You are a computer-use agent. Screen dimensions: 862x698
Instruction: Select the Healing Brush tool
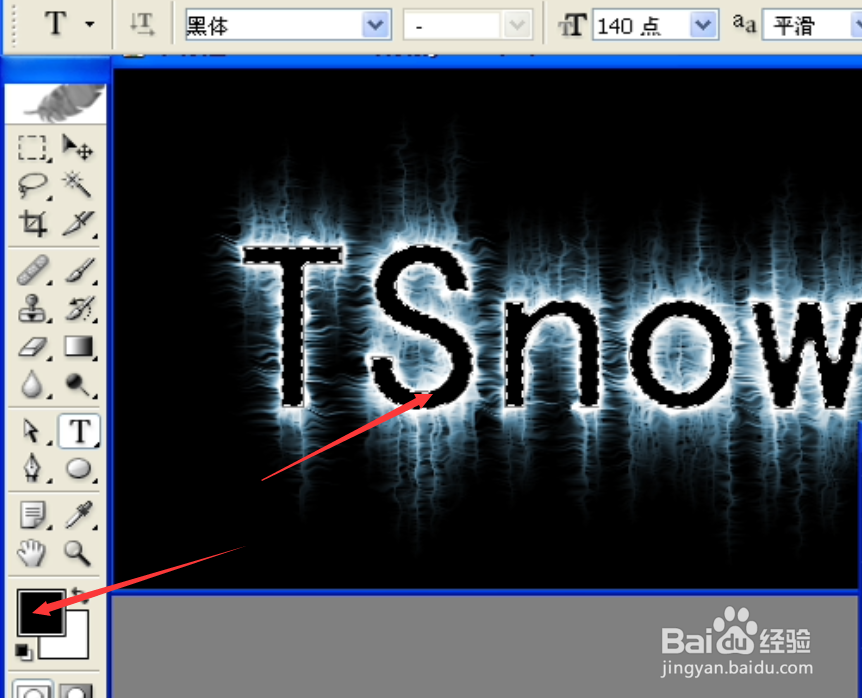point(32,270)
